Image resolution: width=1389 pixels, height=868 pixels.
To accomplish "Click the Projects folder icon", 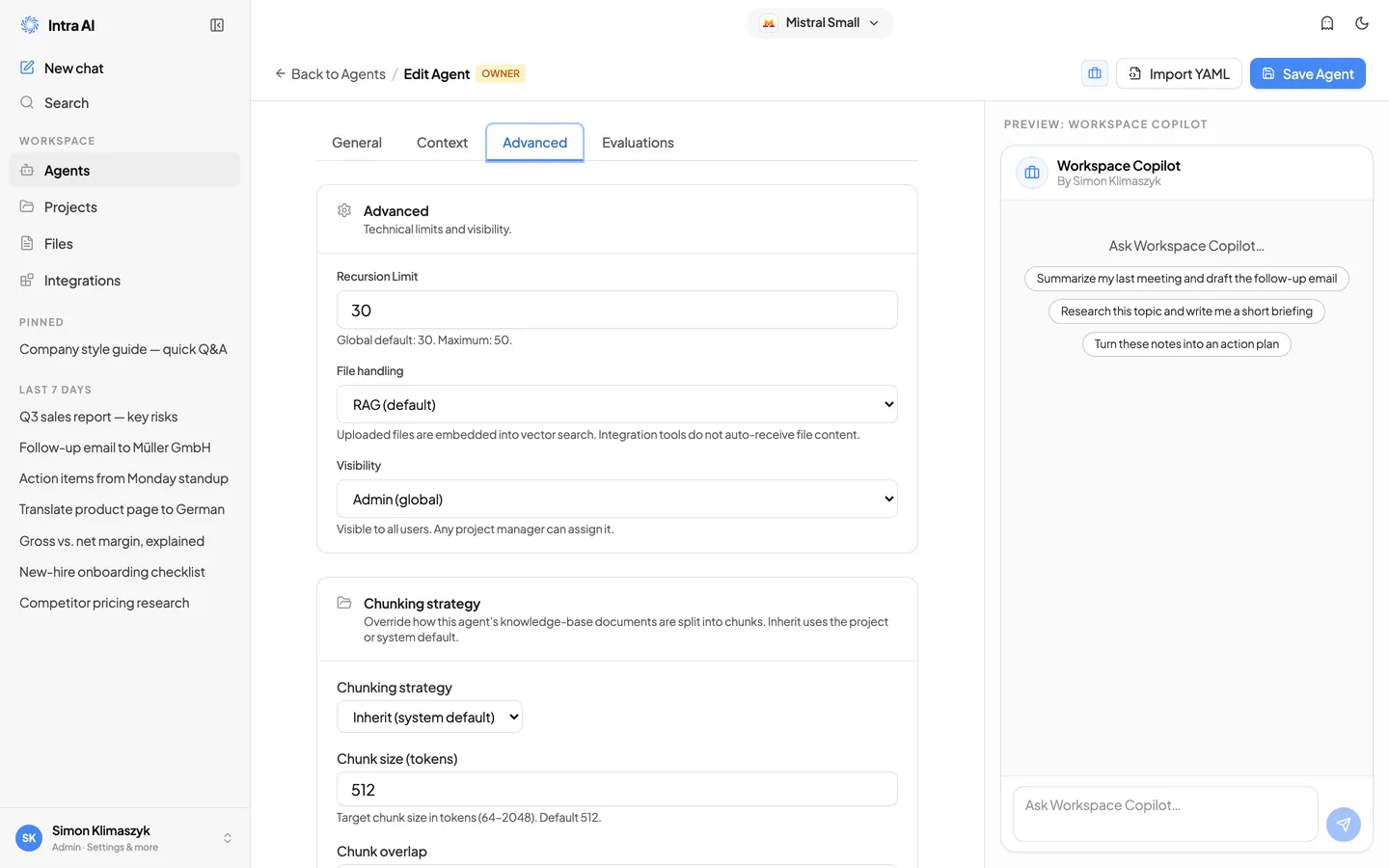I will point(27,206).
